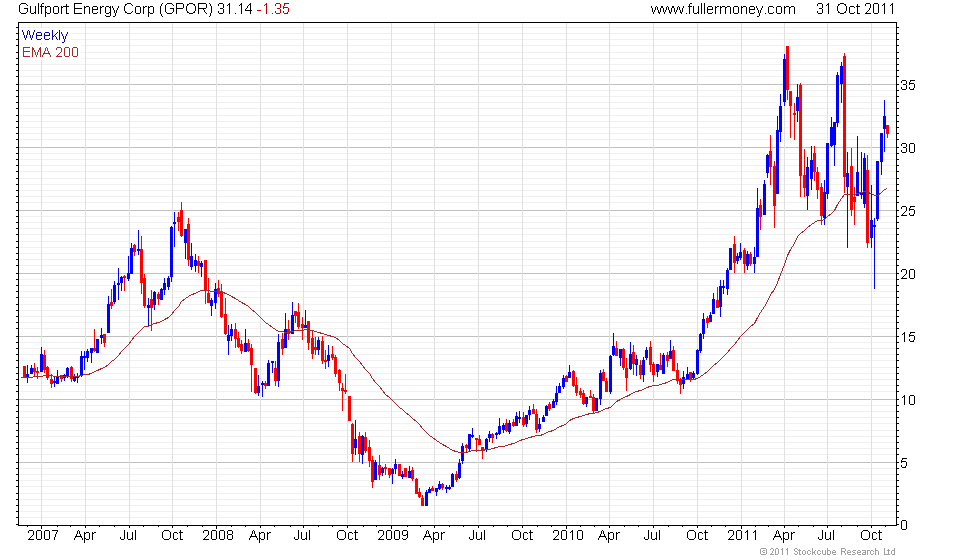This screenshot has height=560, width=980.
Task: Click the -1.35 price change value
Action: (x=273, y=9)
